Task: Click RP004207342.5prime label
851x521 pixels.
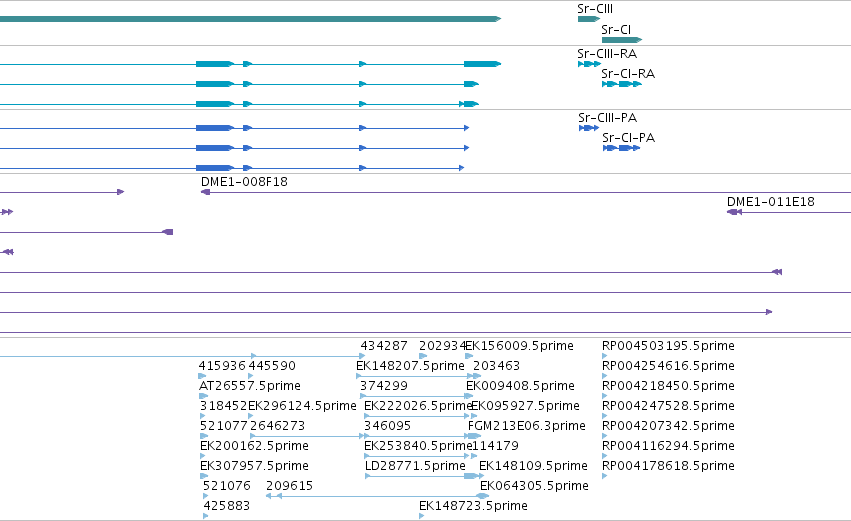Action: click(x=668, y=426)
